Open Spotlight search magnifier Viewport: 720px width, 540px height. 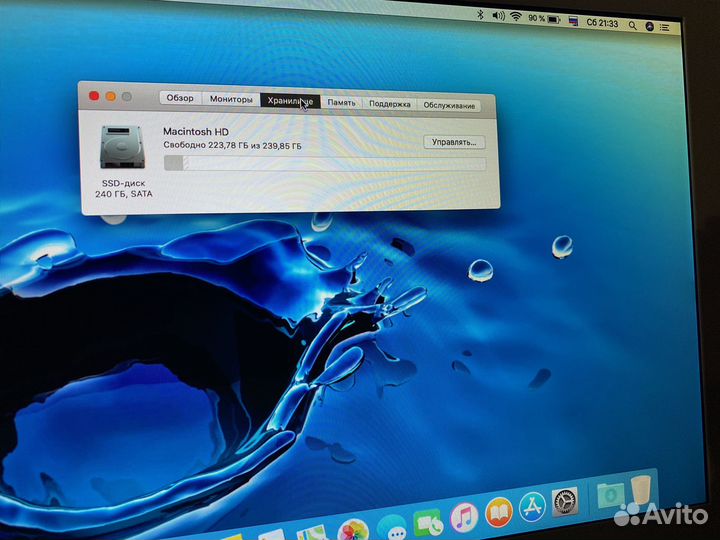coord(633,25)
